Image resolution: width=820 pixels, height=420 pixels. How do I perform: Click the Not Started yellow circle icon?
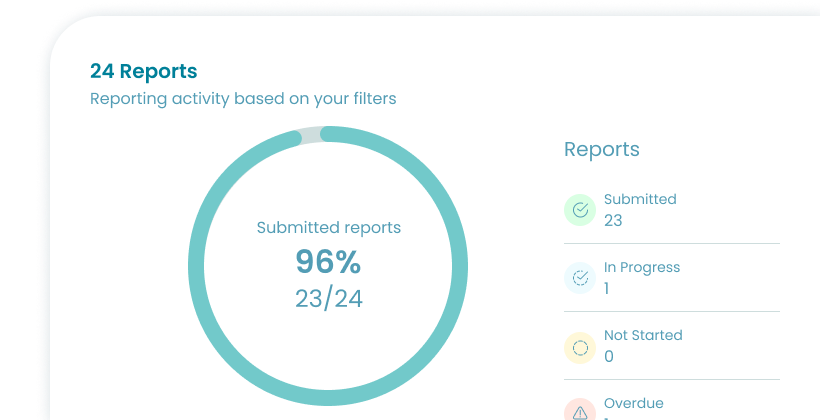(x=580, y=348)
